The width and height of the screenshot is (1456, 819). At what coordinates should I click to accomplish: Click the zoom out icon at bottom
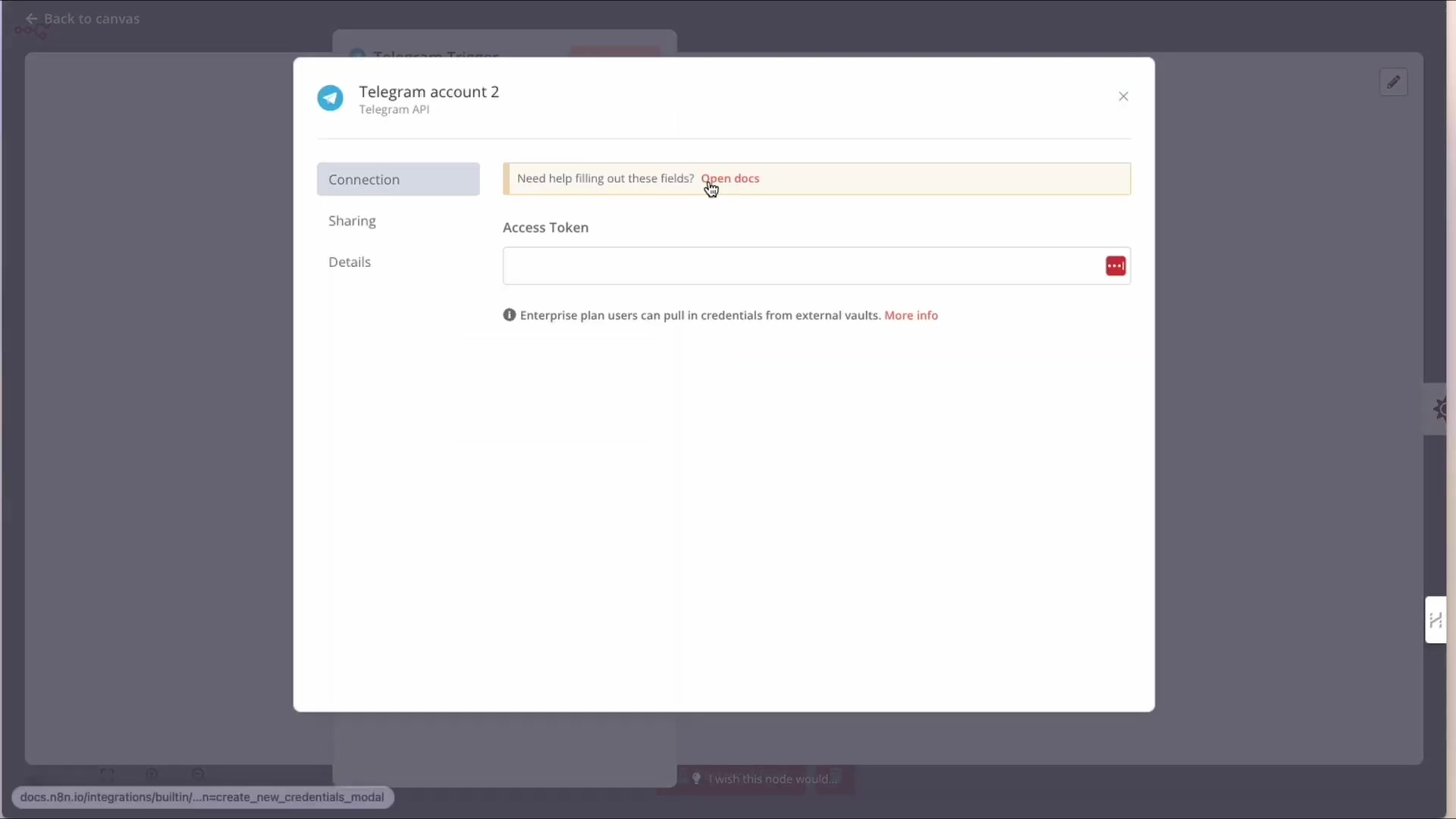198,775
